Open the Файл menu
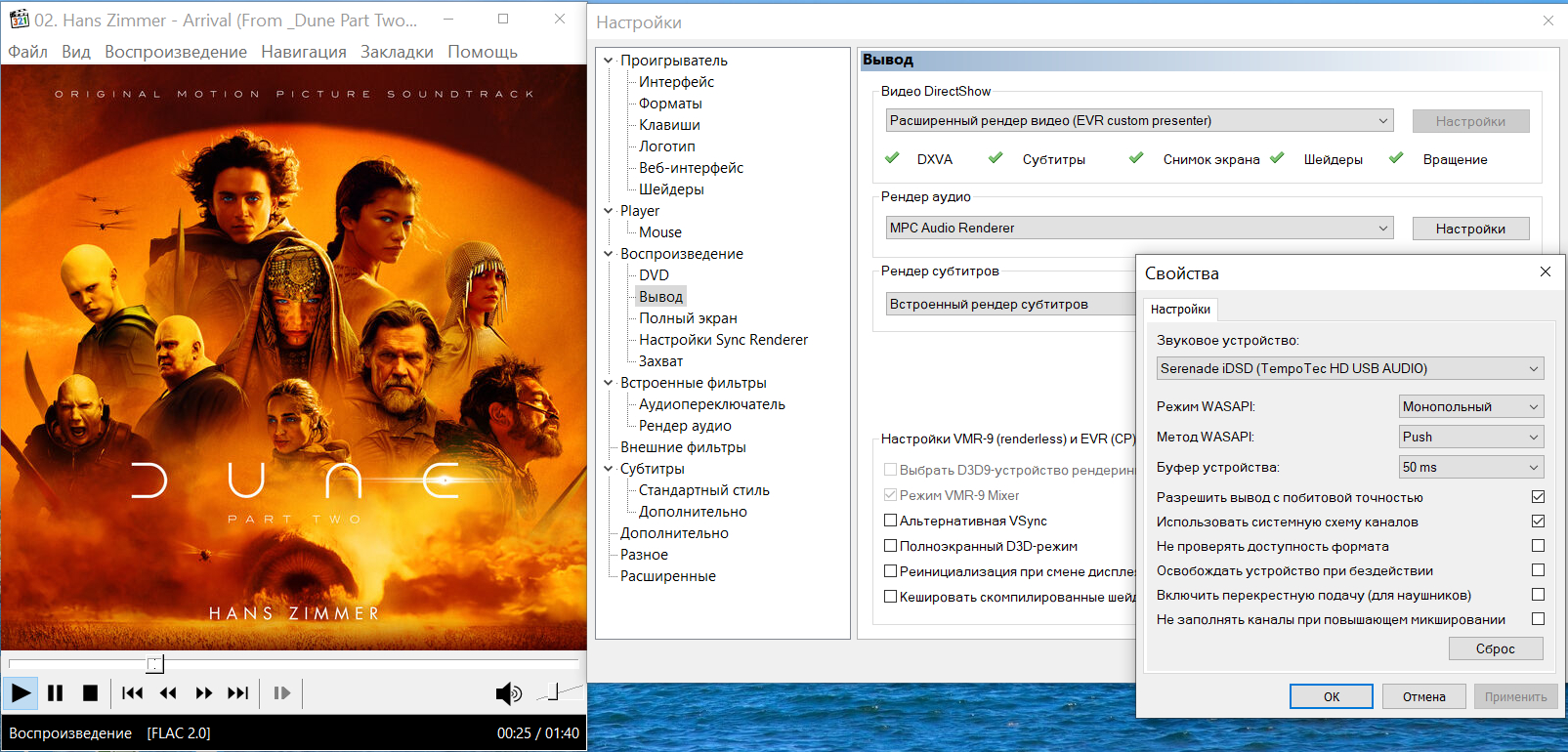This screenshot has width=1568, height=752. [x=28, y=52]
